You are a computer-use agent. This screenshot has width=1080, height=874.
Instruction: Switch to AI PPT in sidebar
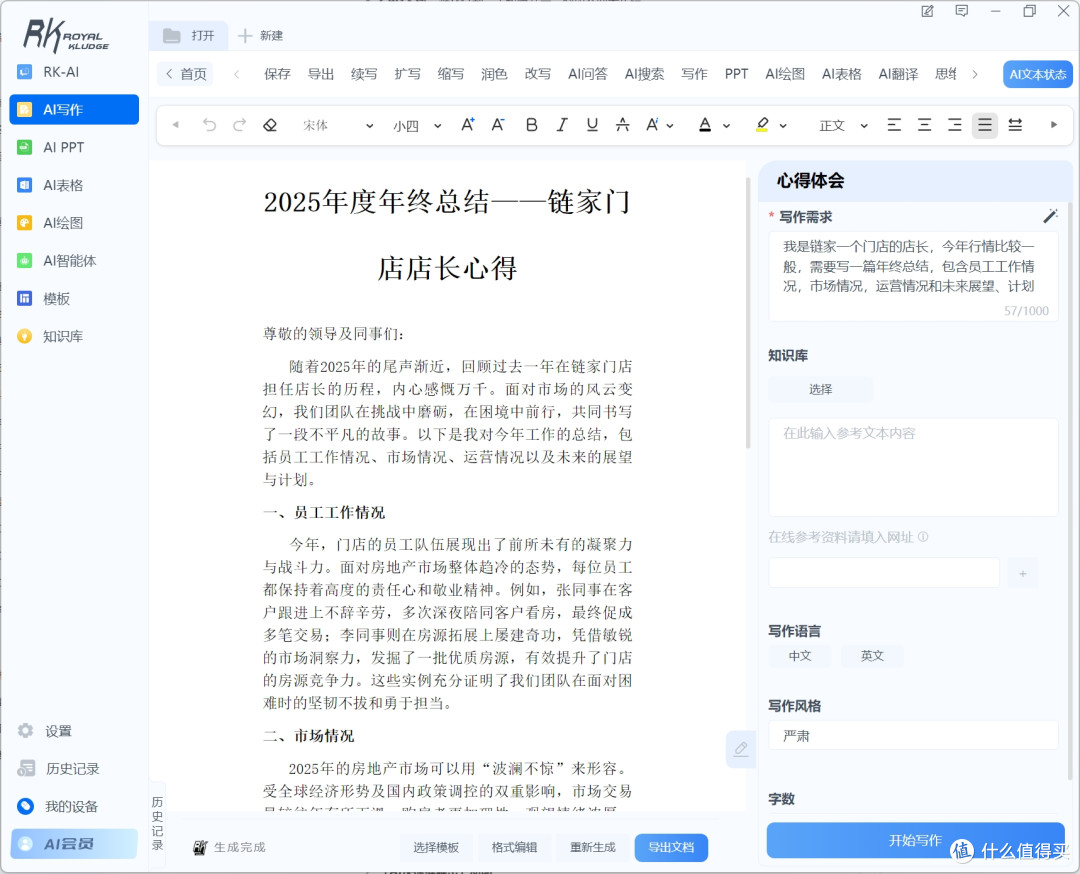pos(74,147)
